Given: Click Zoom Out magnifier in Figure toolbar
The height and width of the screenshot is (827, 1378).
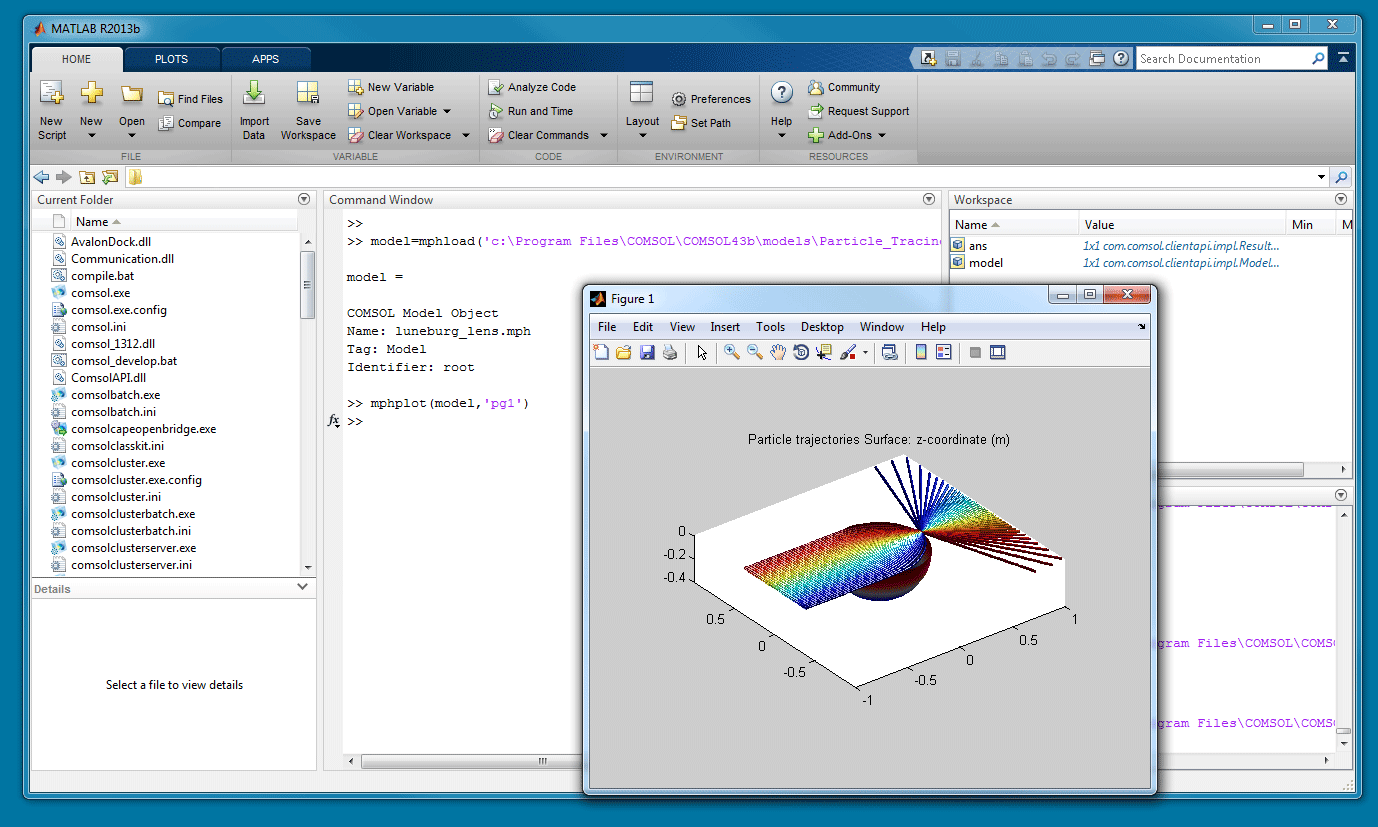Looking at the screenshot, I should [755, 352].
